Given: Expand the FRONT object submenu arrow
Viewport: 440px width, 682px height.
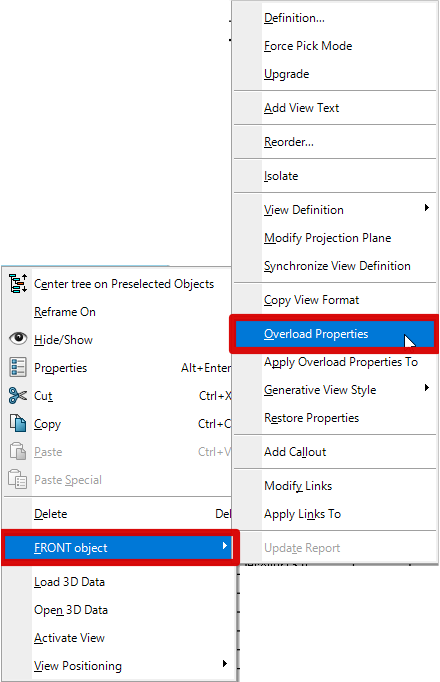Looking at the screenshot, I should [224, 545].
